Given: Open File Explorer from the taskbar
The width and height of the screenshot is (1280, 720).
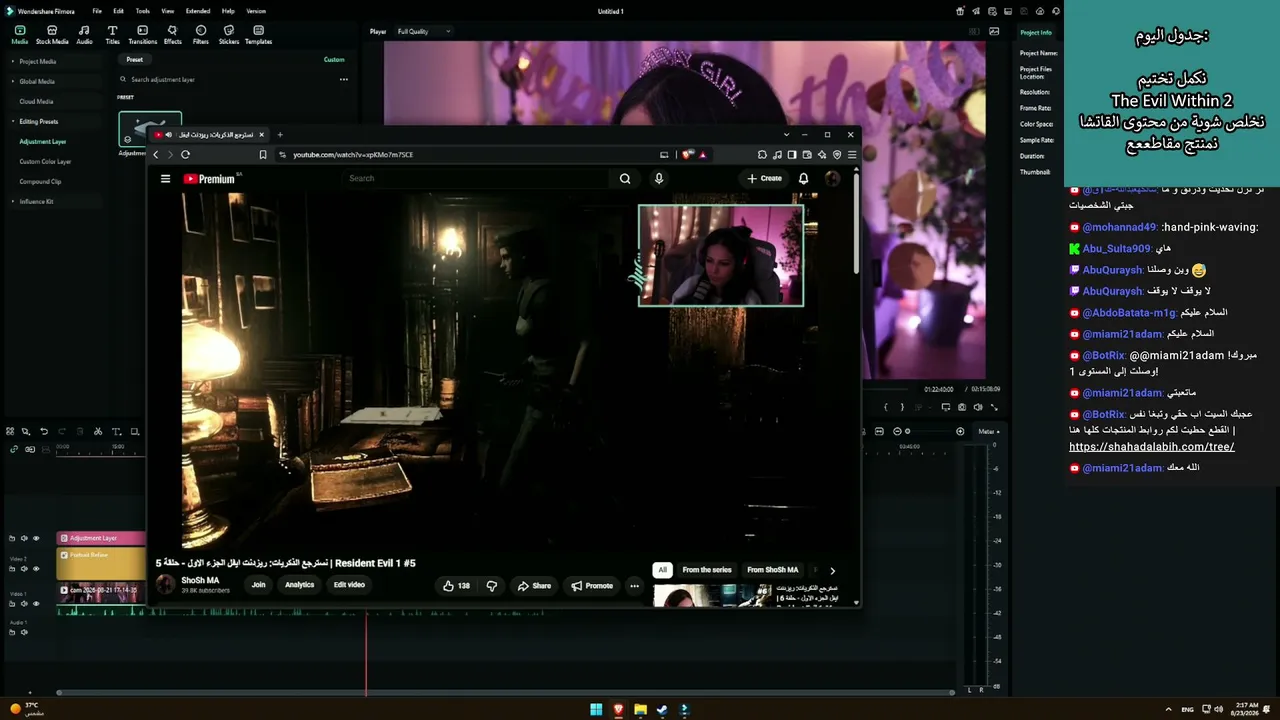Looking at the screenshot, I should tap(640, 710).
